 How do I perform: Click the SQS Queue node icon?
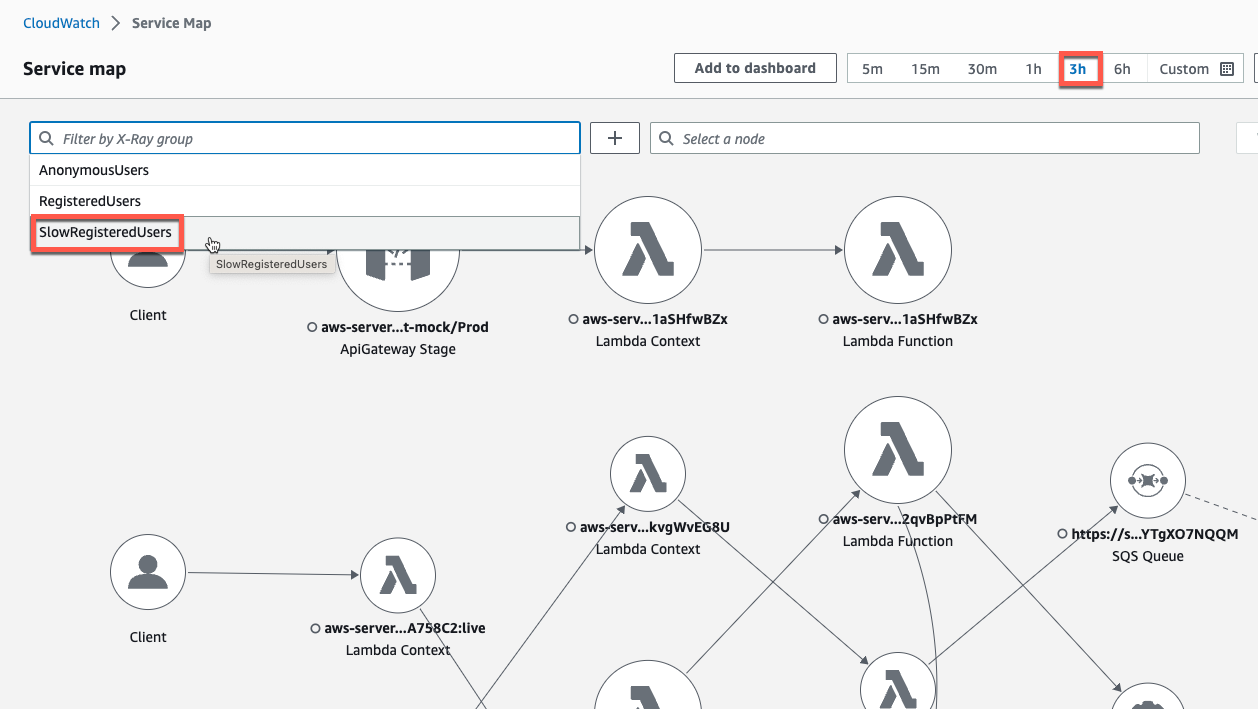(1148, 481)
